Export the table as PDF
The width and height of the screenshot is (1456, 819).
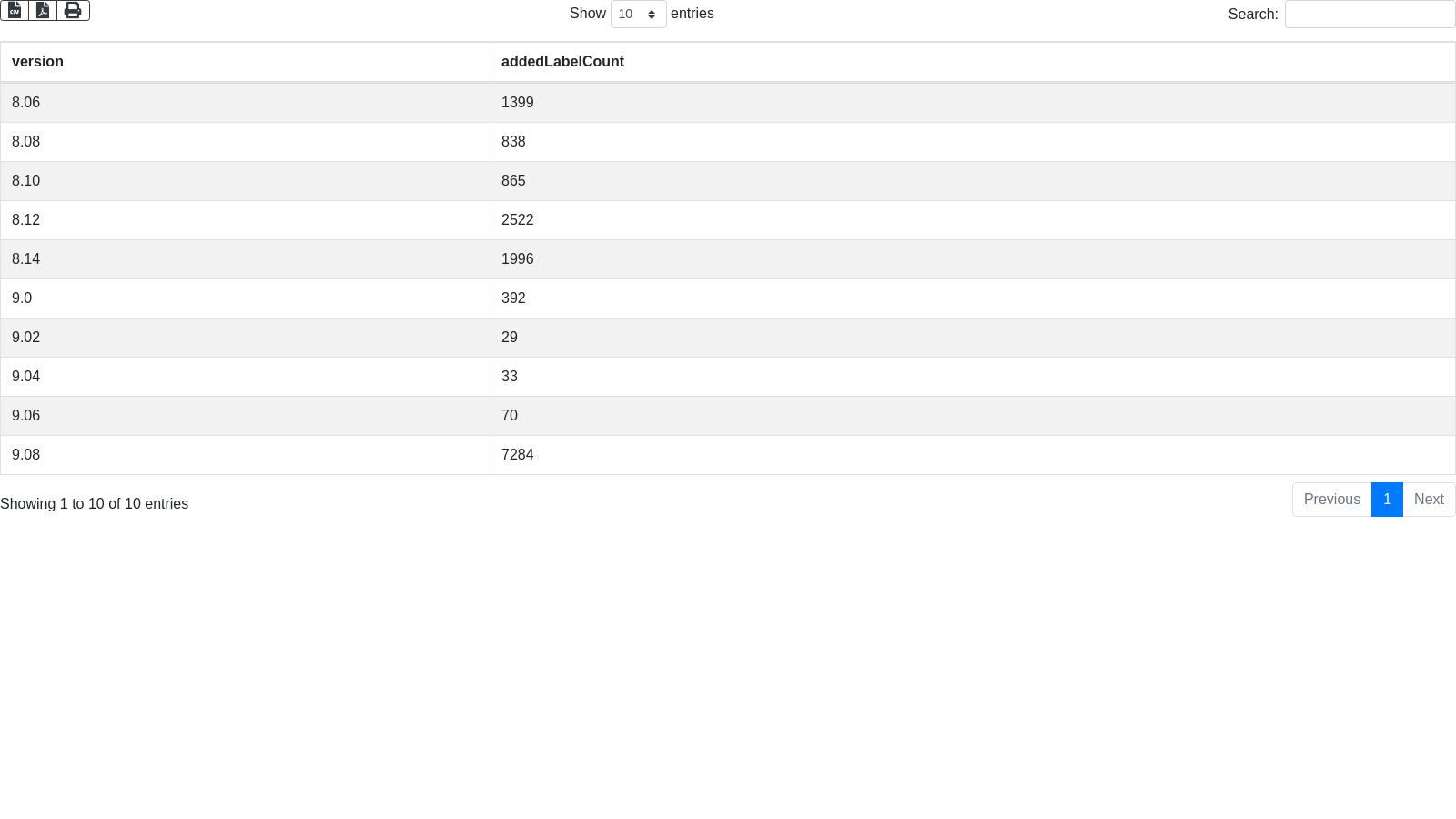43,11
